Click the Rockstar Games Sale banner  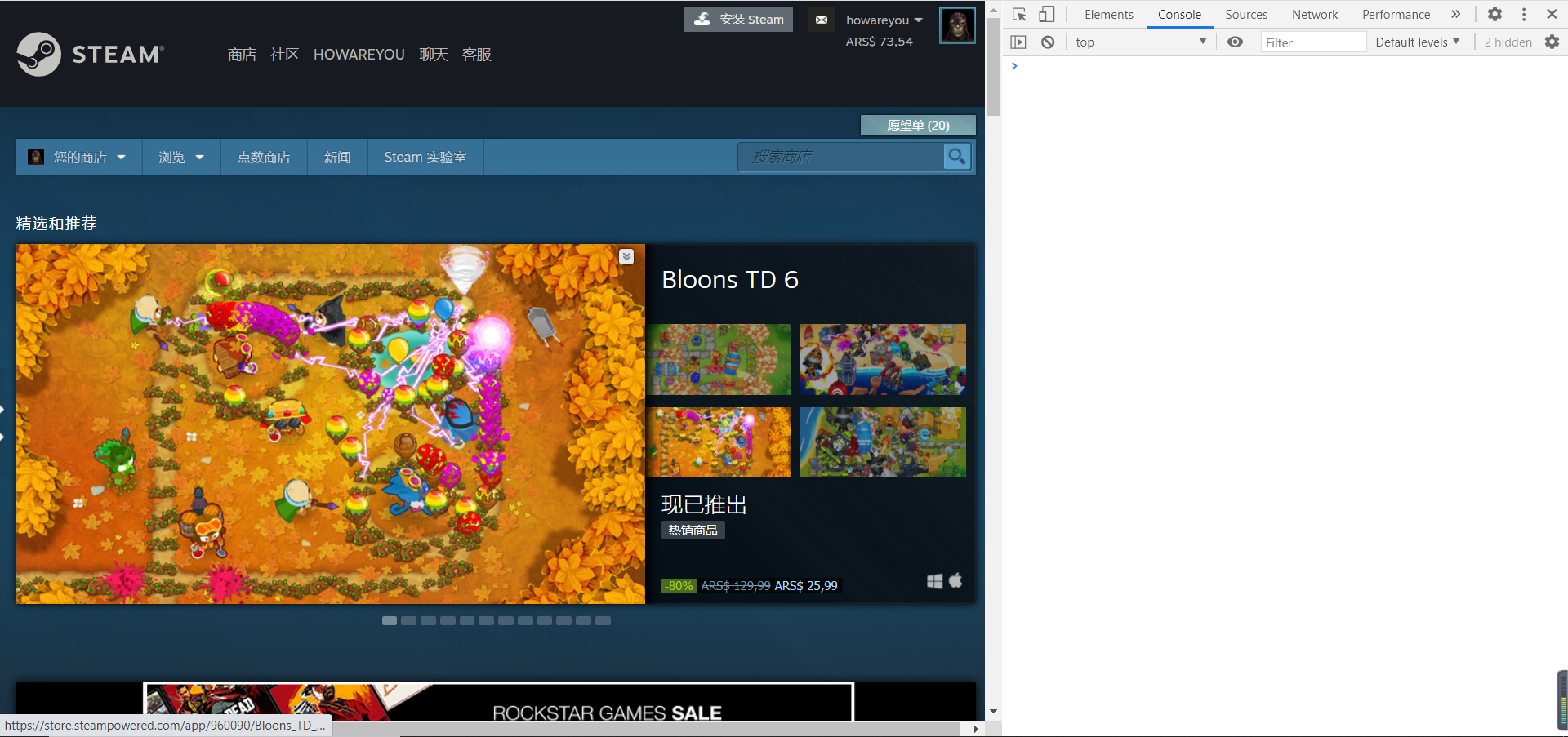click(x=498, y=703)
